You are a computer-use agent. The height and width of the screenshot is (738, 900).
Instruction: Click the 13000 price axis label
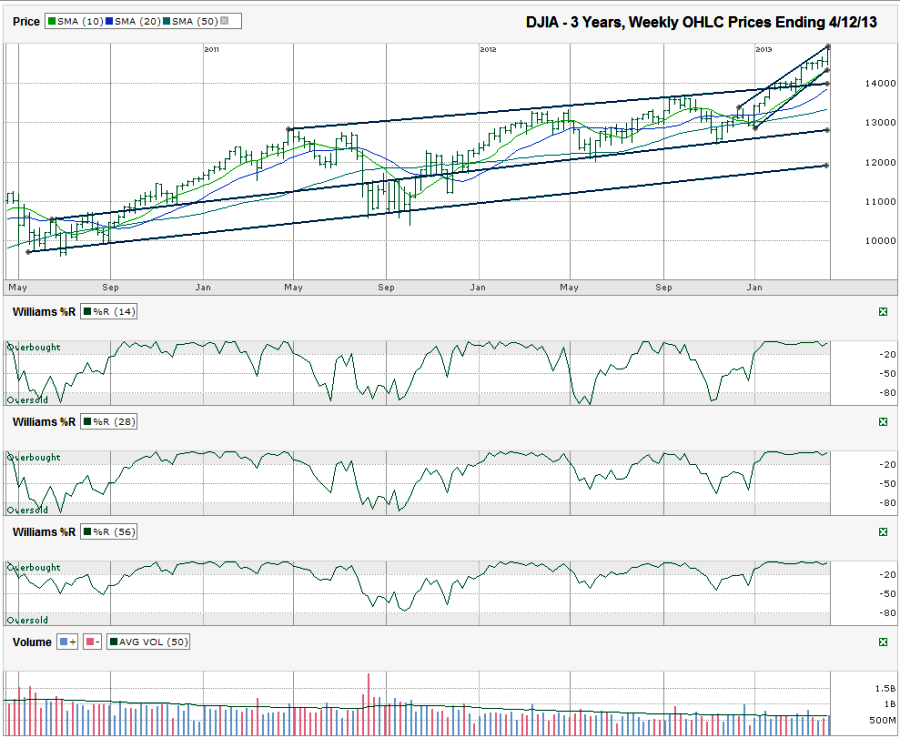tap(880, 122)
